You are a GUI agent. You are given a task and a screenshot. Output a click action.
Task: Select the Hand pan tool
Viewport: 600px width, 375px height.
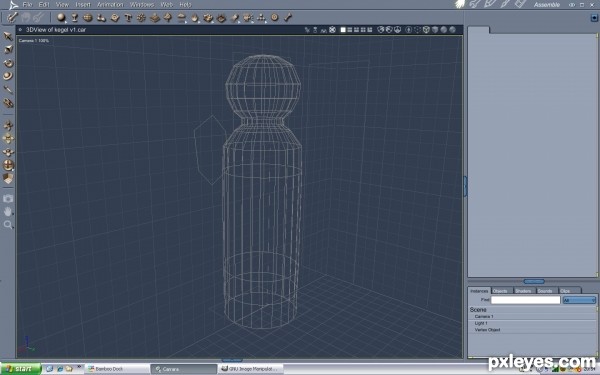(8, 212)
